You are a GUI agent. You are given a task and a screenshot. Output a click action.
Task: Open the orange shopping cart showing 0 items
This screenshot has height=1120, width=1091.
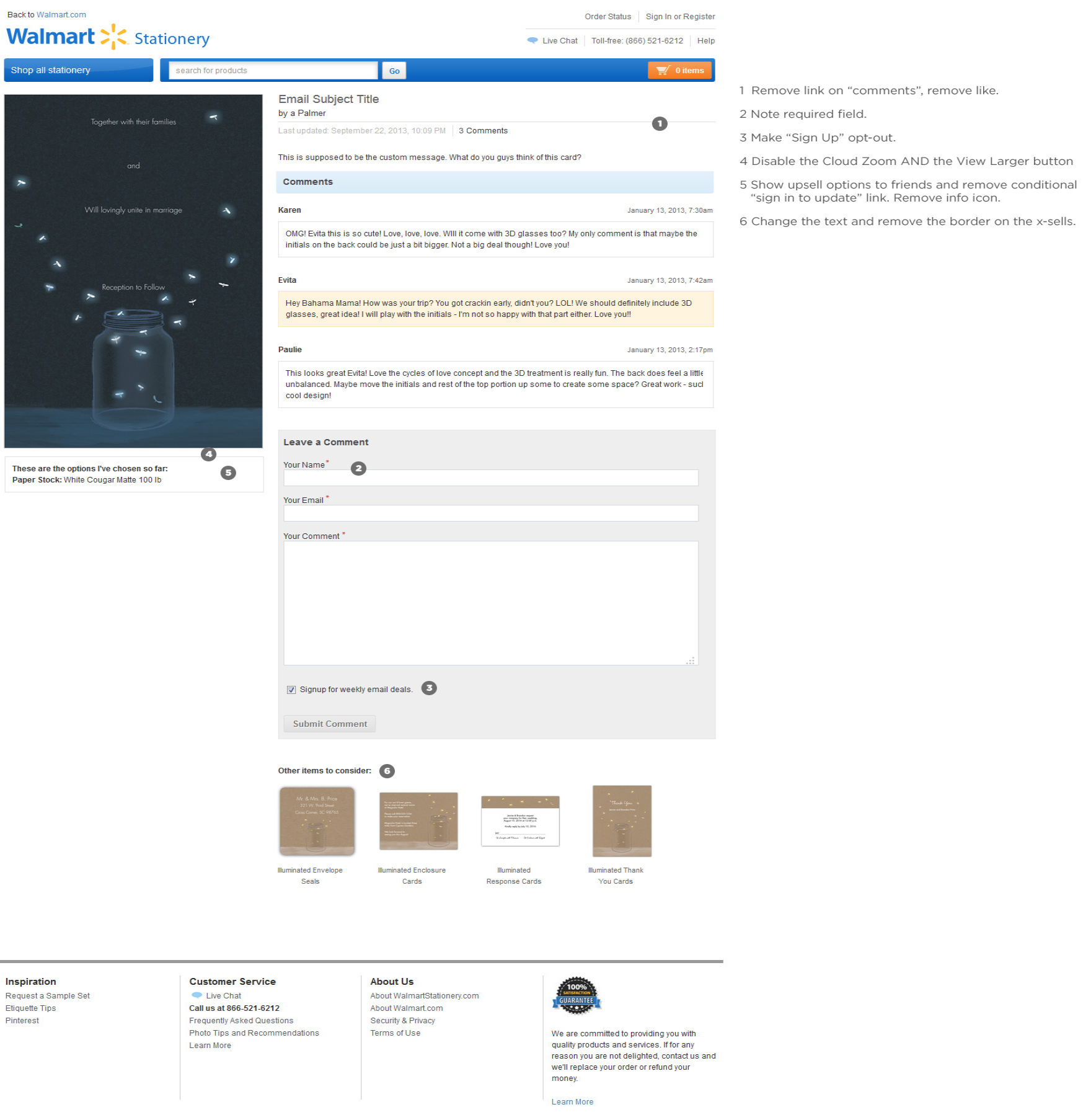[x=680, y=70]
